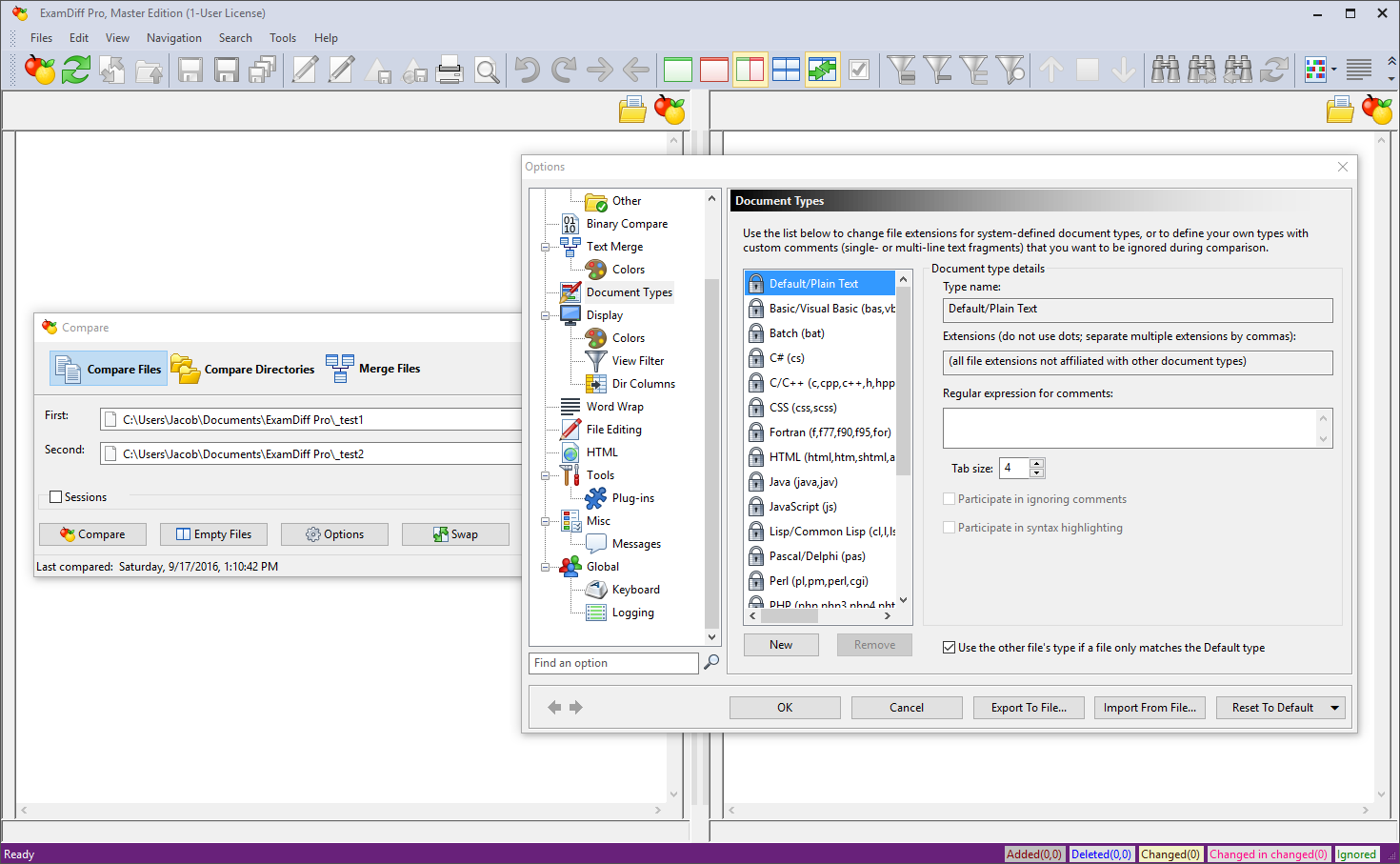Click the Export To File button
1400x864 pixels.
1029,708
